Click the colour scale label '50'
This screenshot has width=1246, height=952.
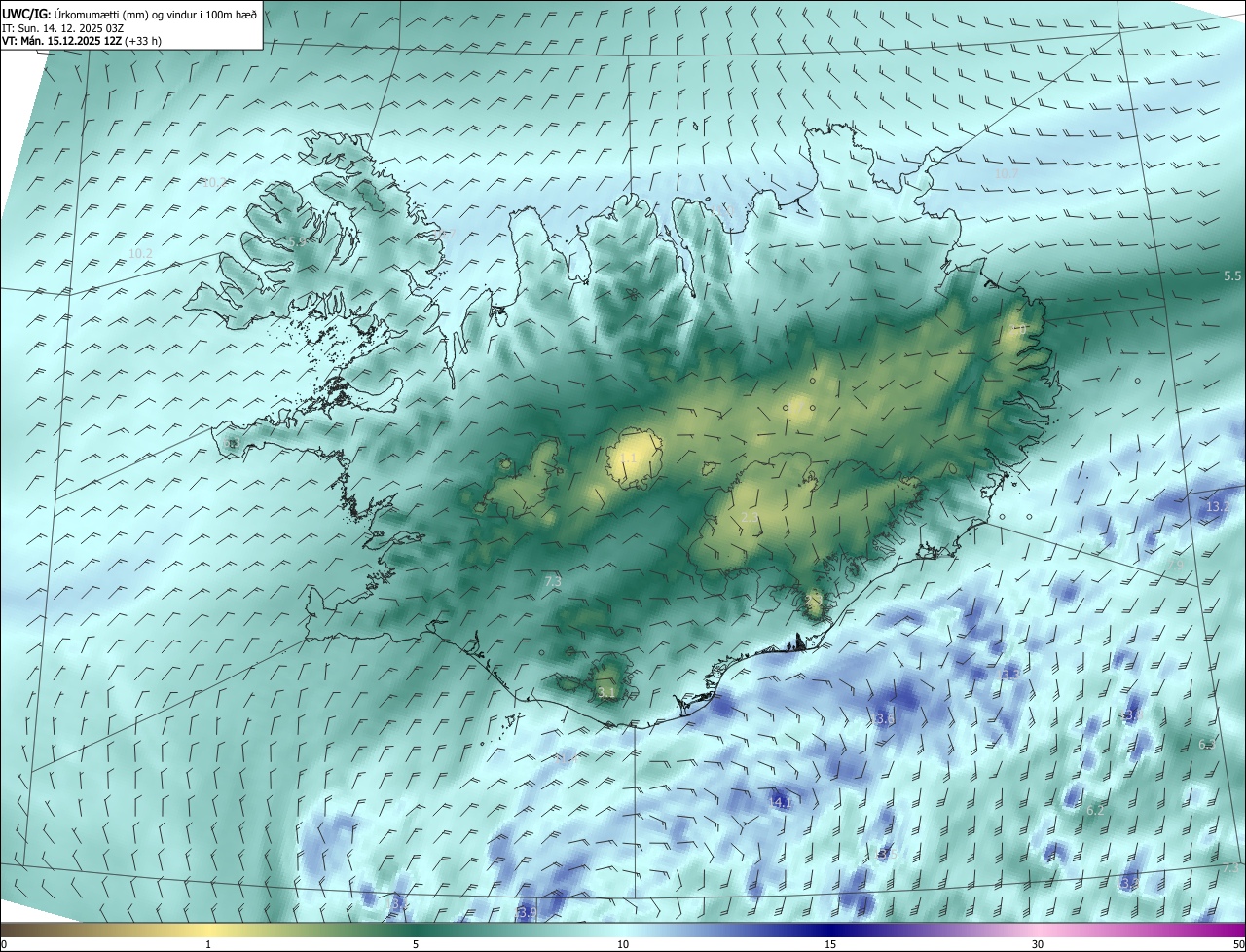(x=1238, y=944)
